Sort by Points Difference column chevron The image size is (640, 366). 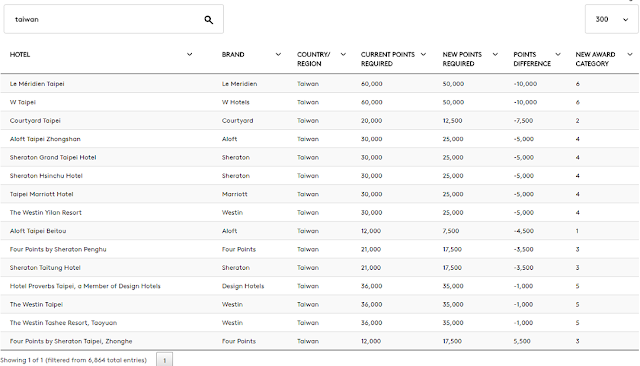(x=558, y=54)
